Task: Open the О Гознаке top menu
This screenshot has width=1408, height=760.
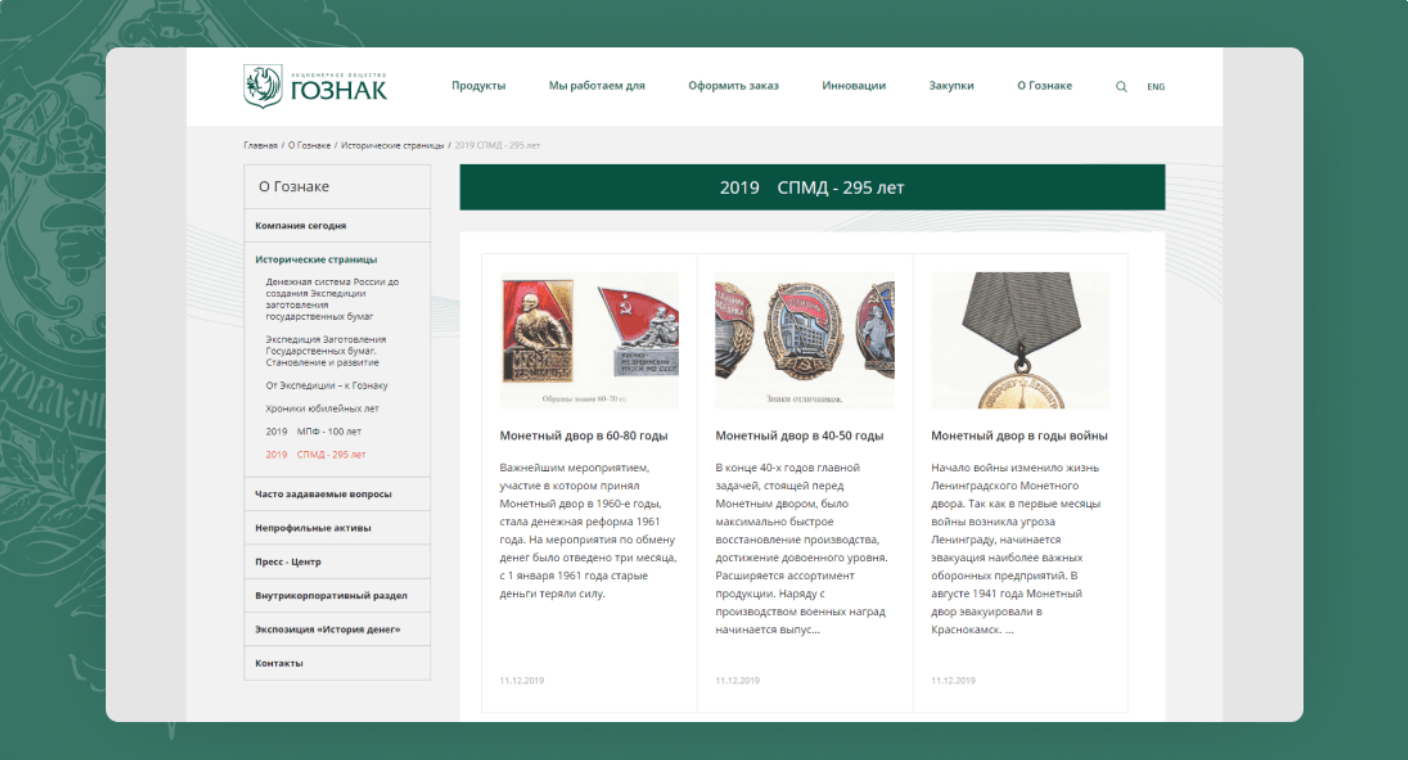Action: coord(1044,86)
